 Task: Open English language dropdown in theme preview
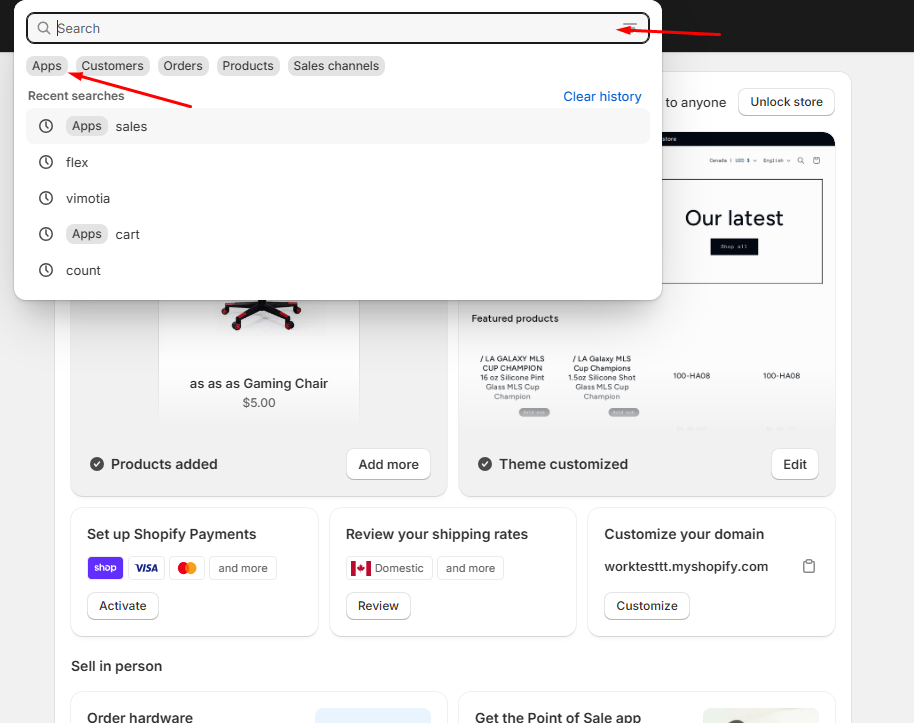[x=776, y=160]
